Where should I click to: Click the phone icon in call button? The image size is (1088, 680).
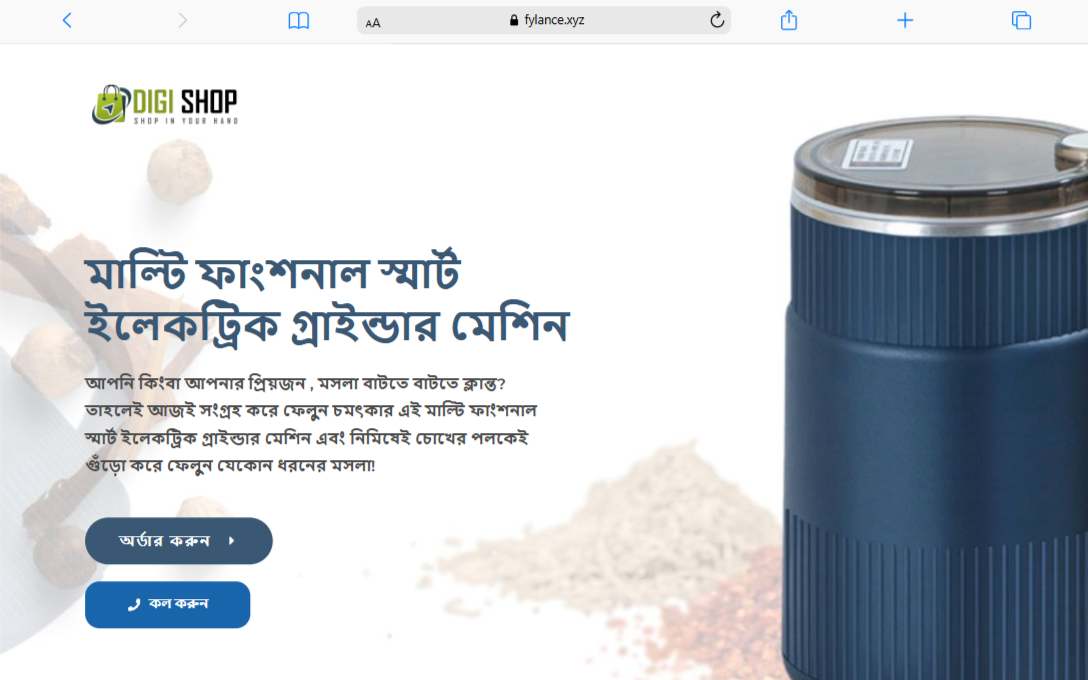134,605
